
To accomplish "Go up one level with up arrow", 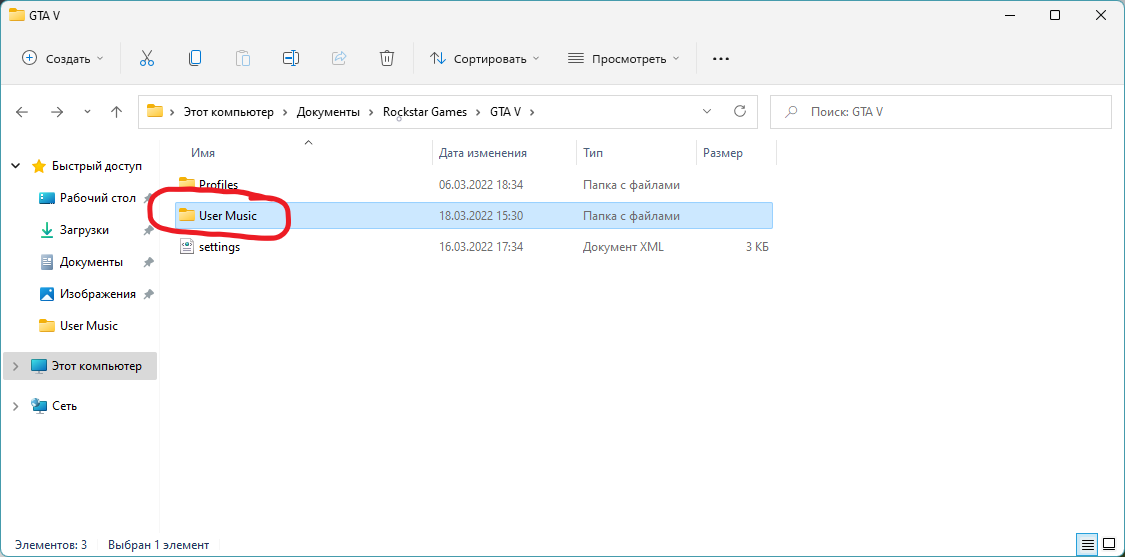I will pyautogui.click(x=116, y=112).
